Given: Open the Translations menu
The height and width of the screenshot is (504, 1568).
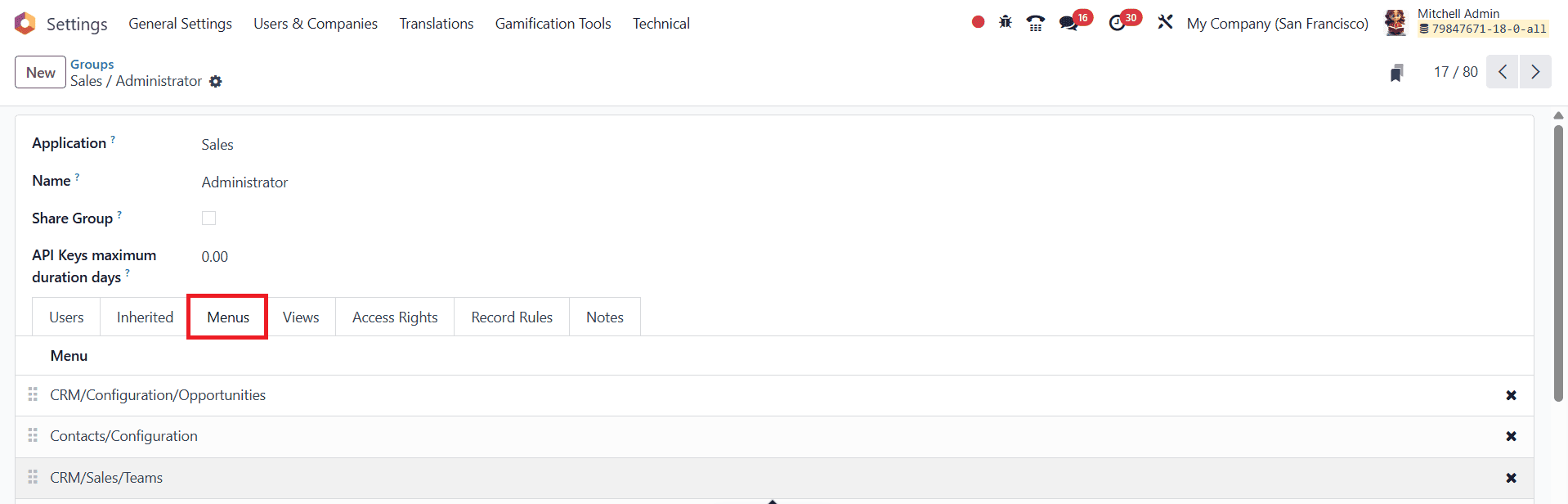Looking at the screenshot, I should click(x=437, y=24).
